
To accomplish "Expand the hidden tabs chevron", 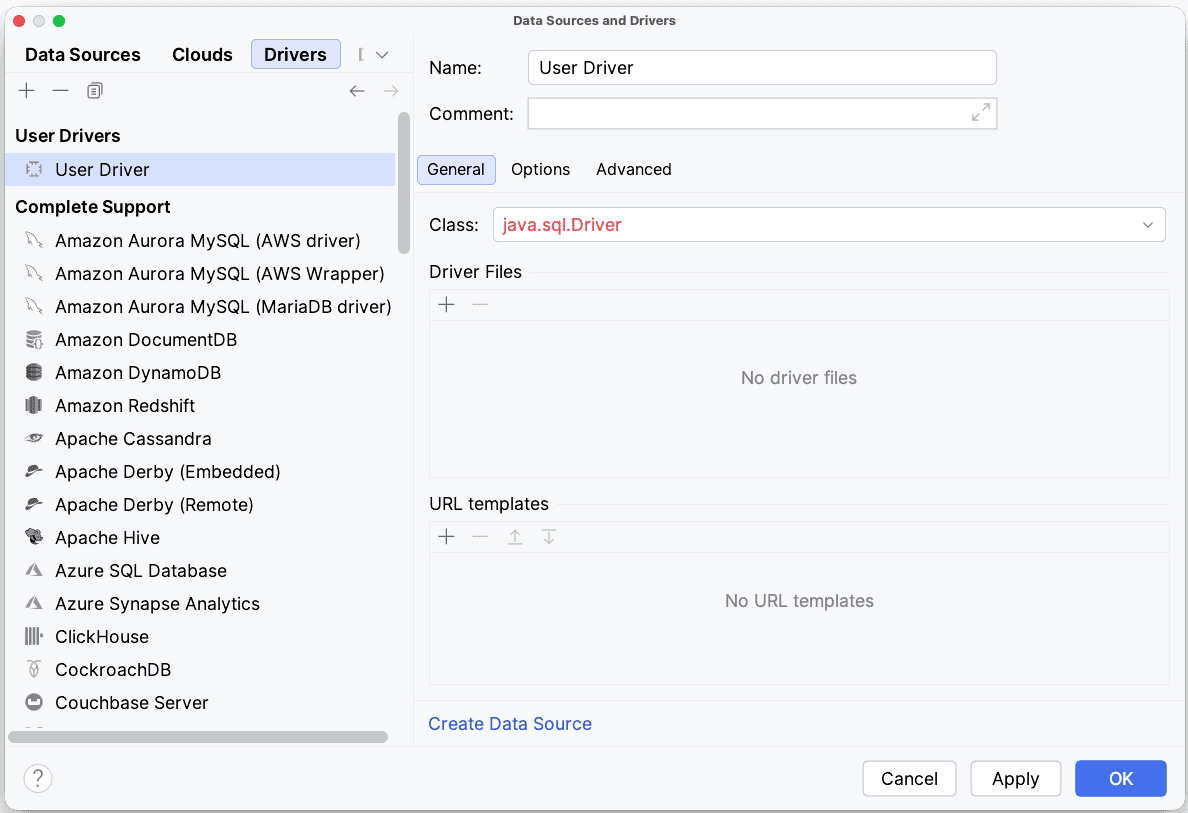I will [381, 55].
